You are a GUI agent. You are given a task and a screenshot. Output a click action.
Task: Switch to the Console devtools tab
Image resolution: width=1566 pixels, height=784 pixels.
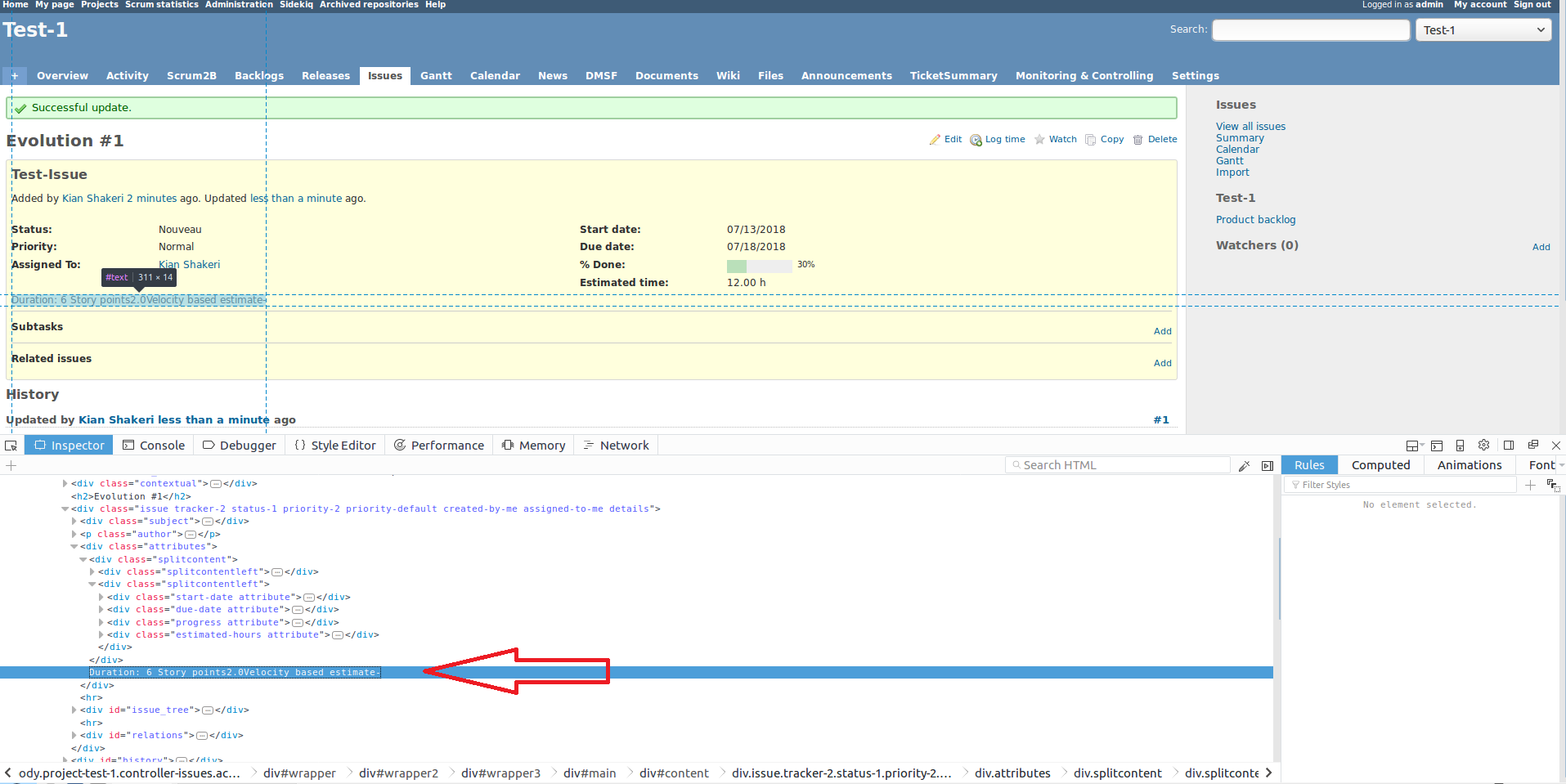(x=154, y=446)
